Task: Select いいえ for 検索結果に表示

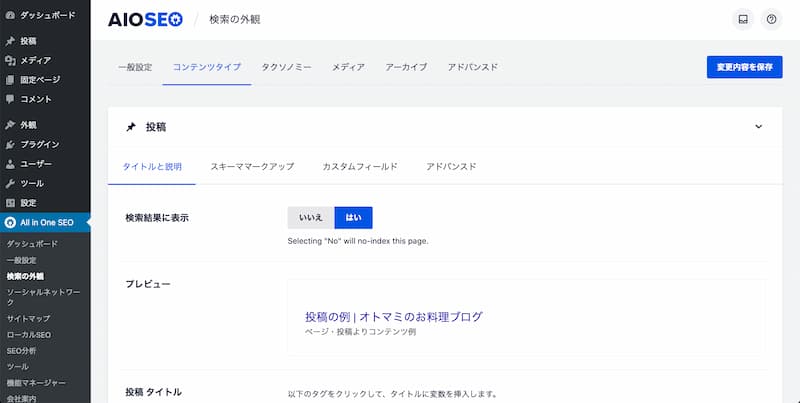Action: 311,218
